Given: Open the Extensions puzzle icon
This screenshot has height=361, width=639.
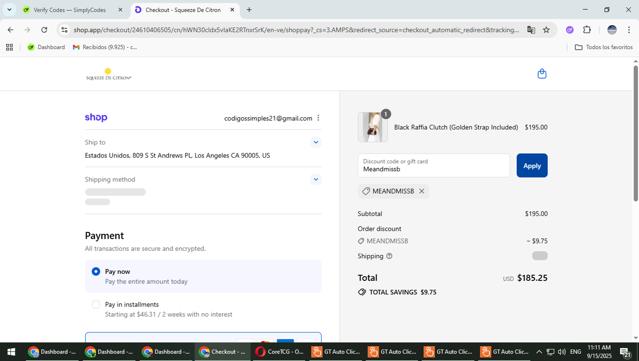Looking at the screenshot, I should 586,30.
